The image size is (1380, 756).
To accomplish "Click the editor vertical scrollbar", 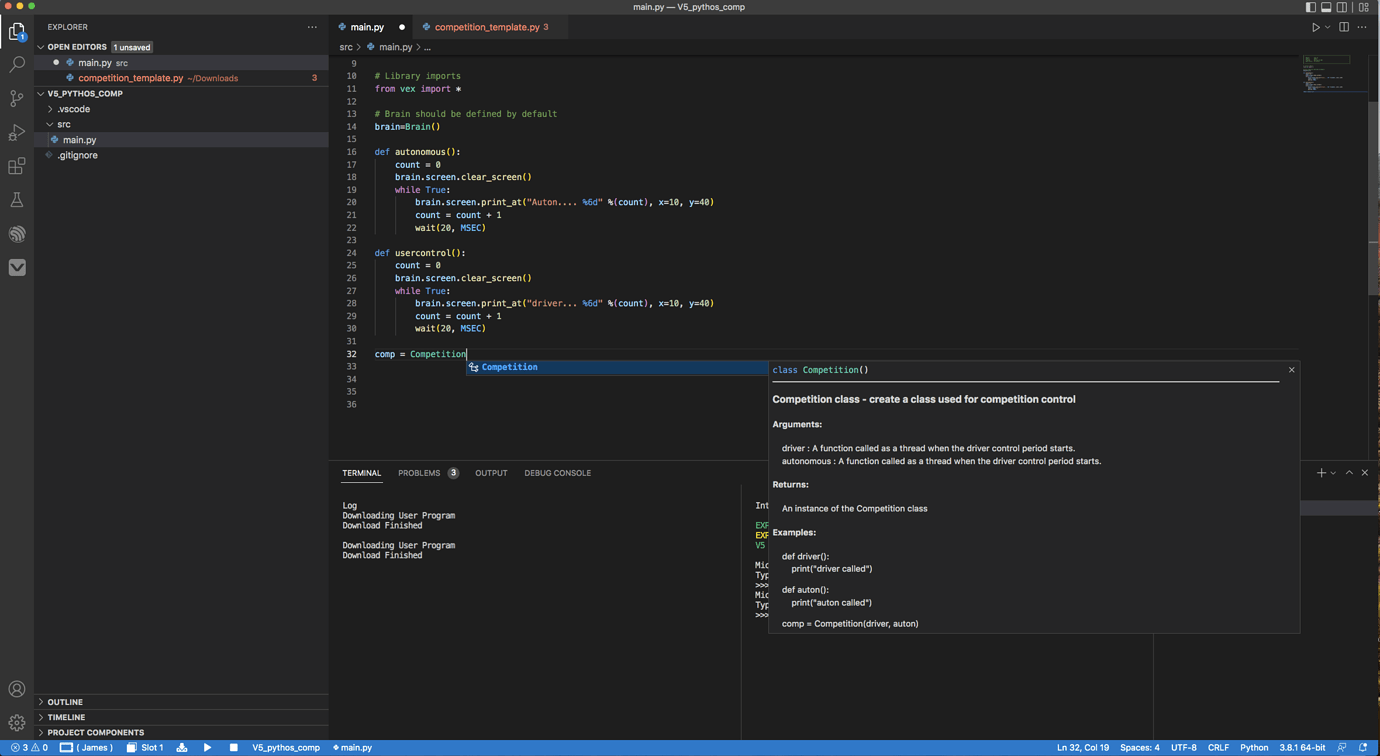I will click(1373, 200).
